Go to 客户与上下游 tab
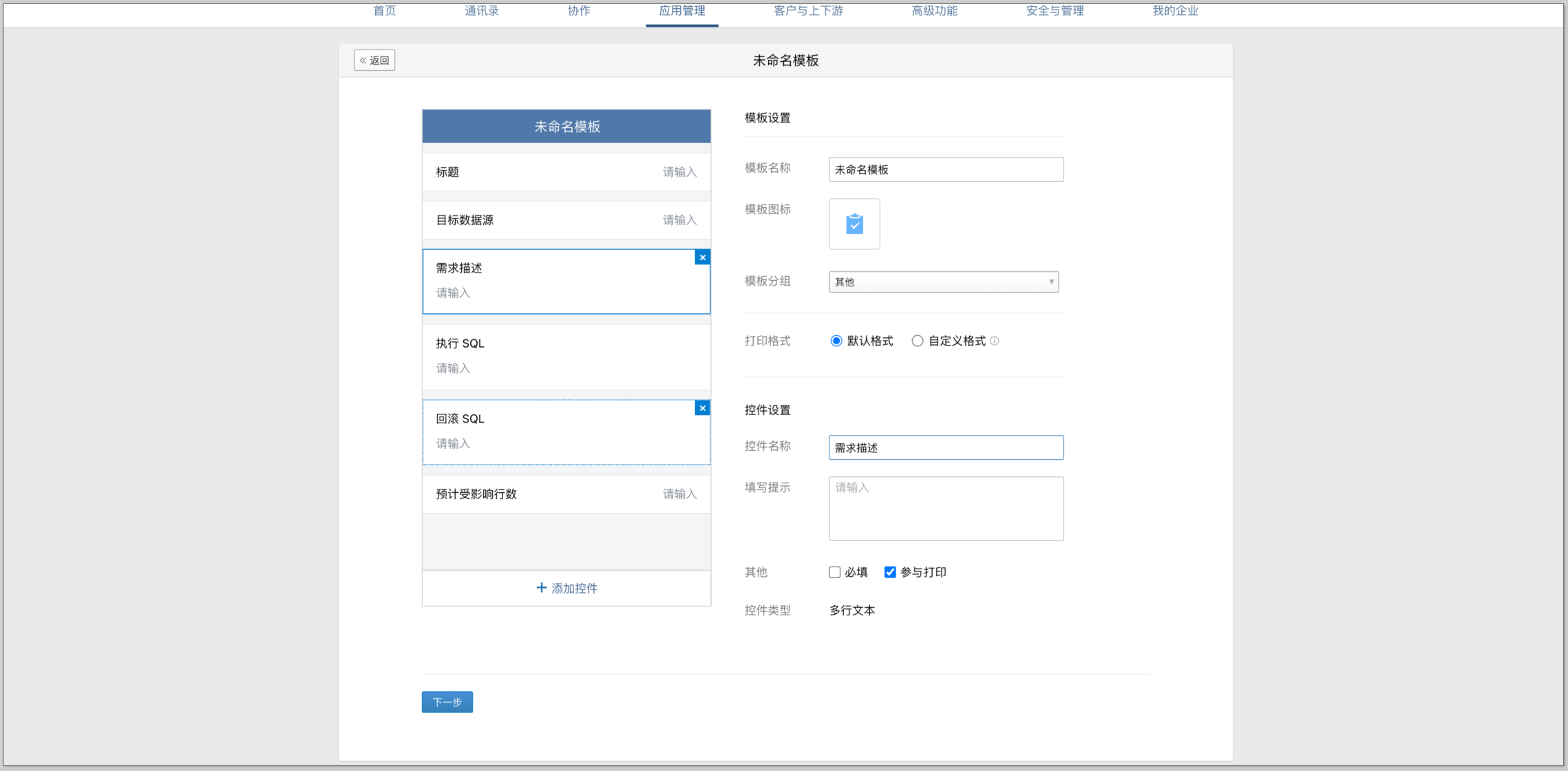Viewport: 1568px width, 771px height. [808, 11]
